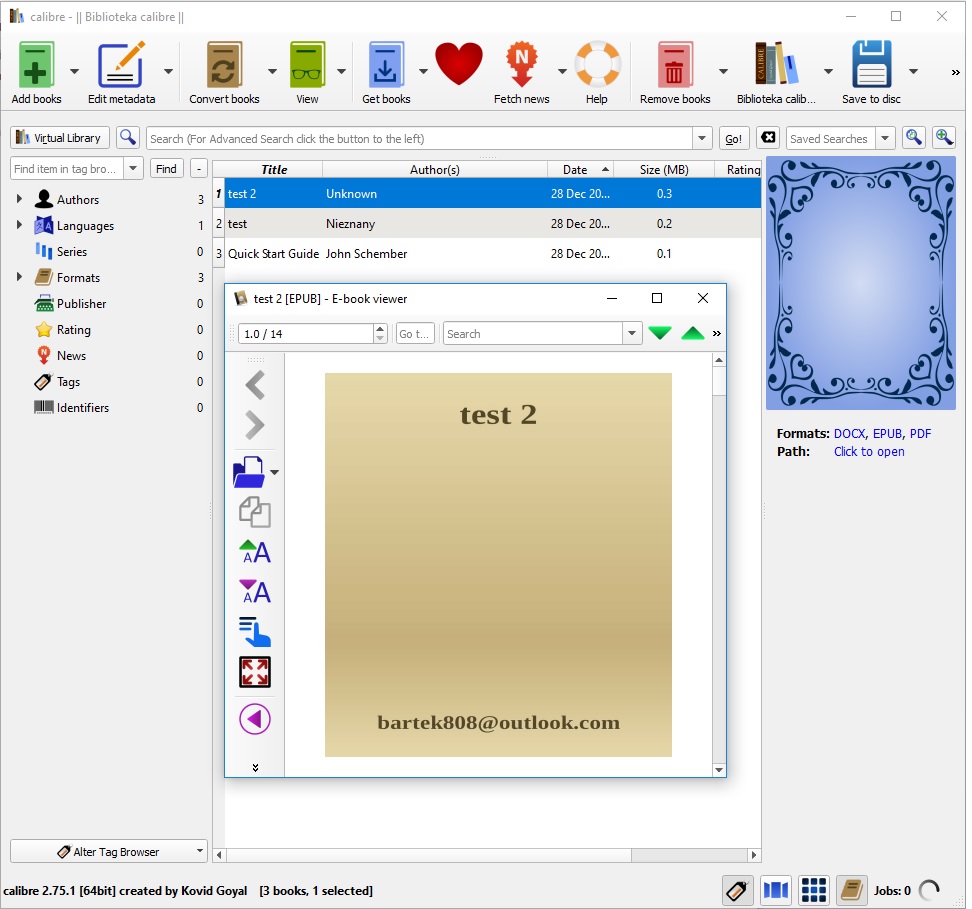Click Virtual Library button
Viewport: 972px width, 909px height.
60,138
